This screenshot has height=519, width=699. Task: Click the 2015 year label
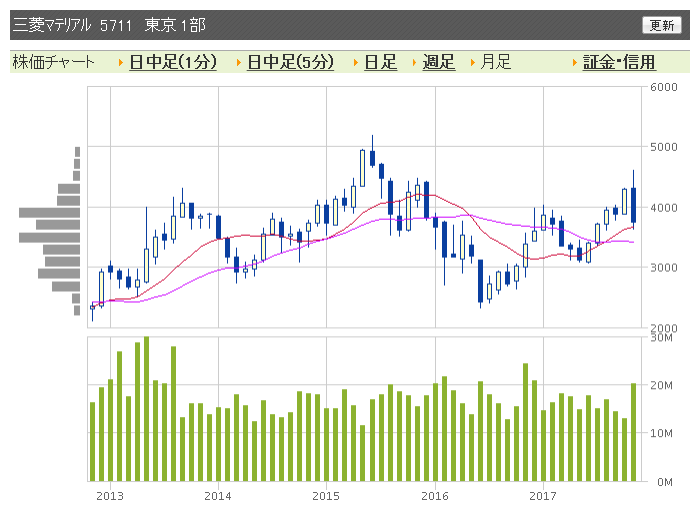[326, 496]
